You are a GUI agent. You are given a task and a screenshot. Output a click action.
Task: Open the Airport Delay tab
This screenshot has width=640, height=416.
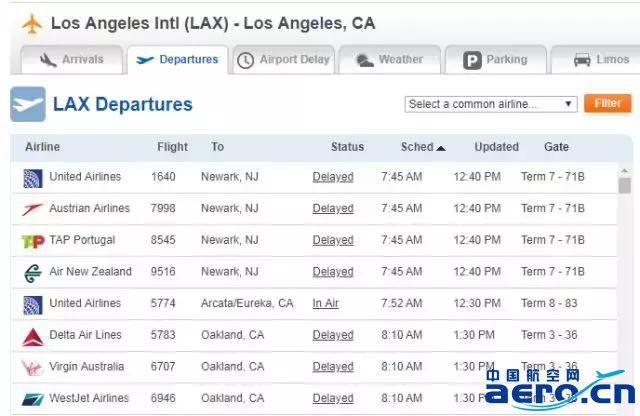284,60
